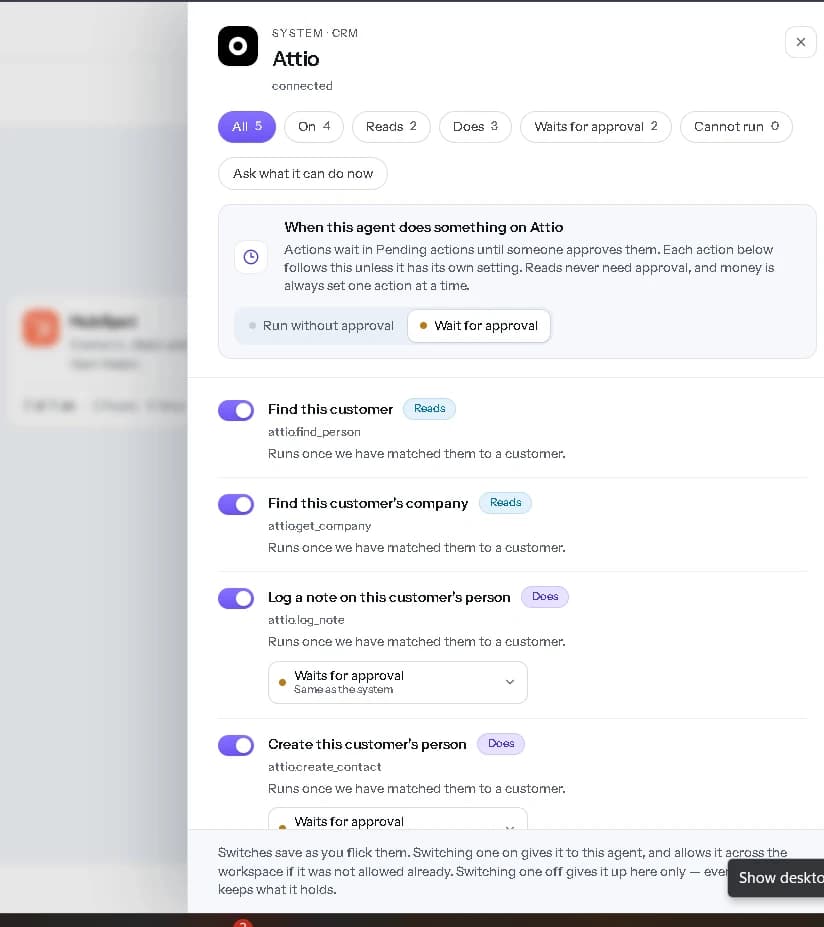Close the Attio settings panel
This screenshot has width=824, height=927.
pyautogui.click(x=800, y=42)
